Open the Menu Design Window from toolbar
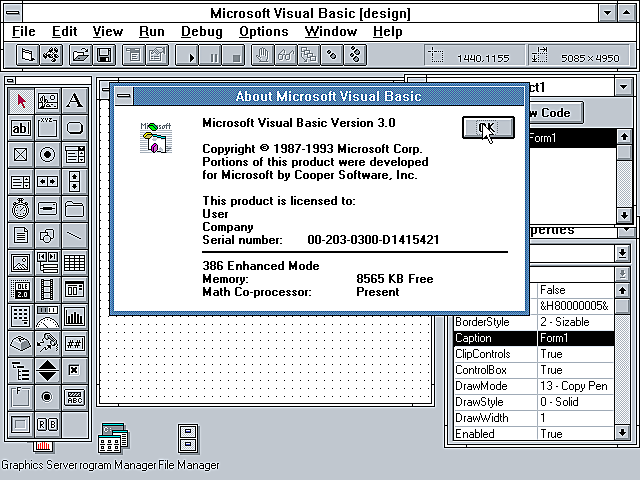This screenshot has width=640, height=480. (x=133, y=55)
